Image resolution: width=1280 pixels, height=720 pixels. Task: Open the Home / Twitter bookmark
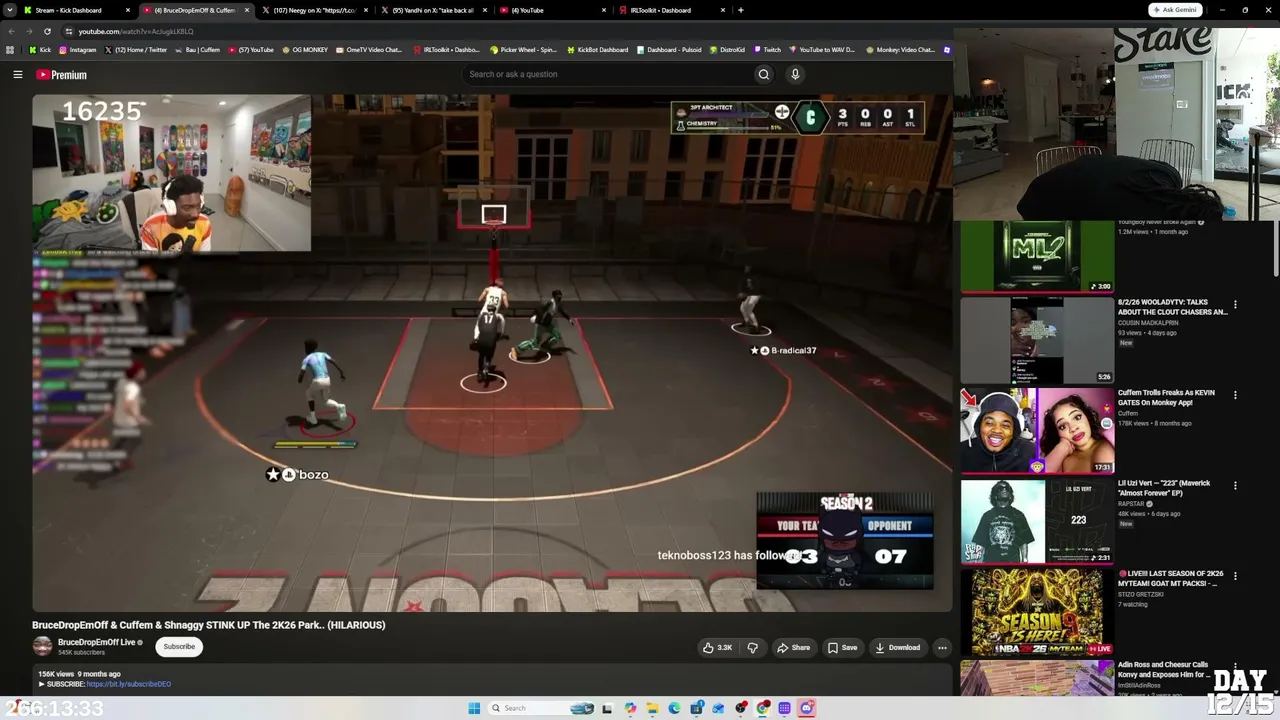click(x=136, y=50)
